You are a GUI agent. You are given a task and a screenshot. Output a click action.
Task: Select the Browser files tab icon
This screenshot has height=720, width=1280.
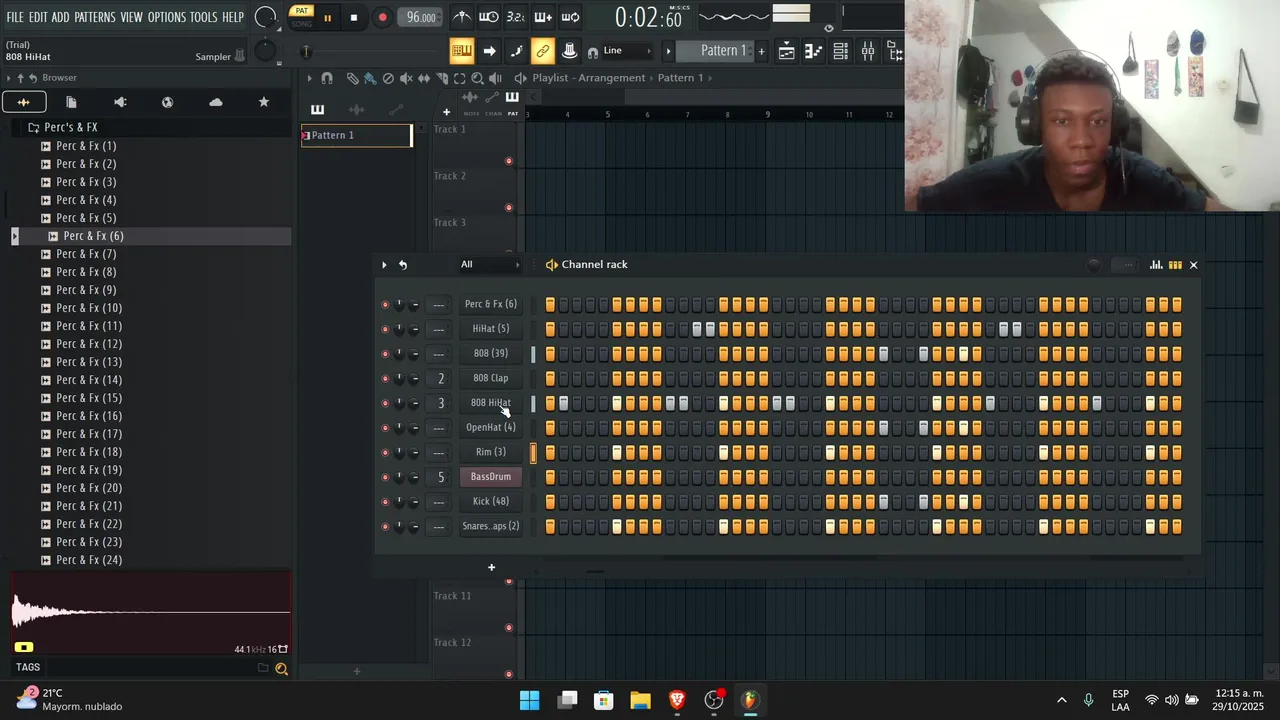point(71,102)
